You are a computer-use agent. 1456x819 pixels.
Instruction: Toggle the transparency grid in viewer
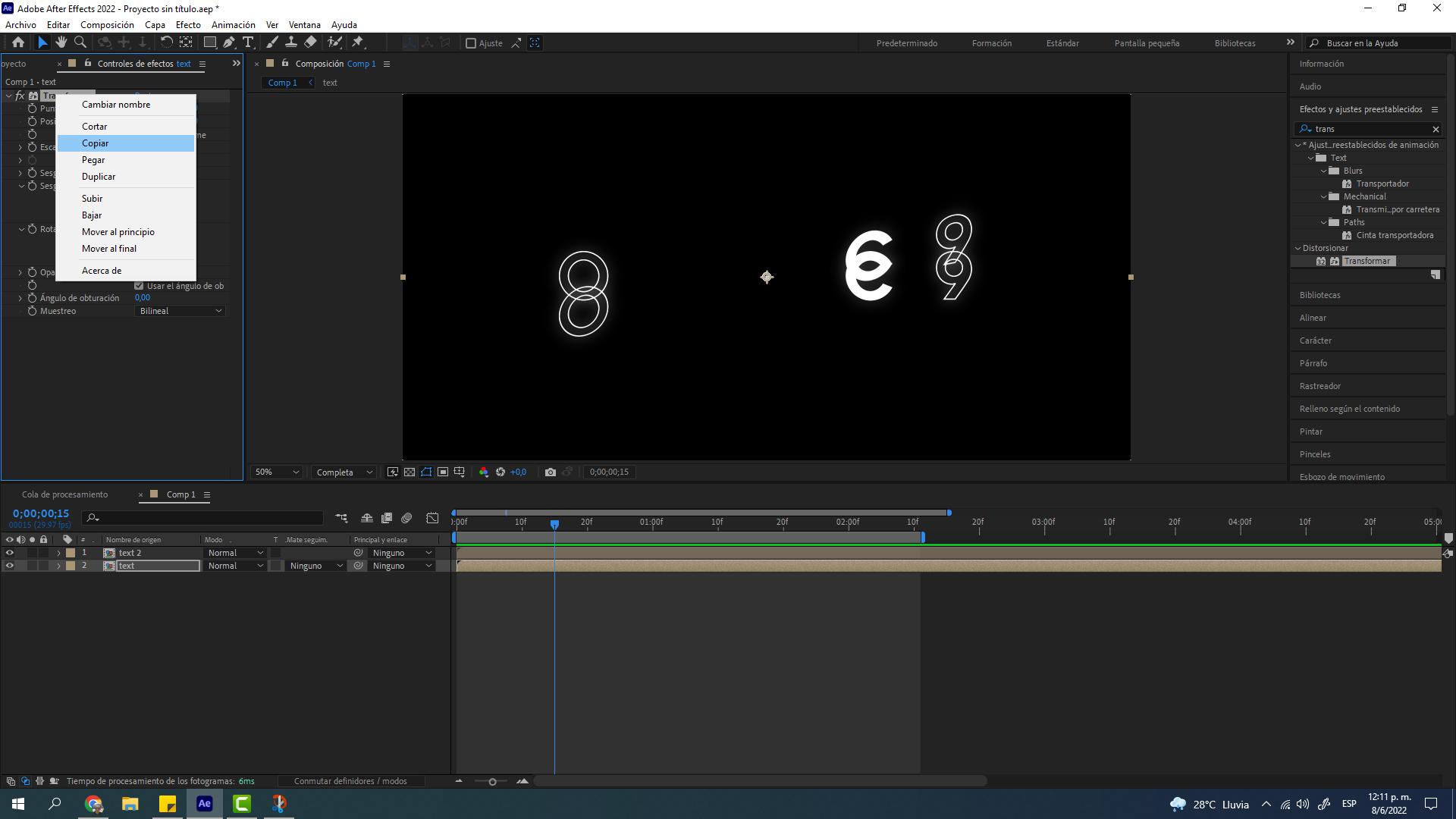409,472
